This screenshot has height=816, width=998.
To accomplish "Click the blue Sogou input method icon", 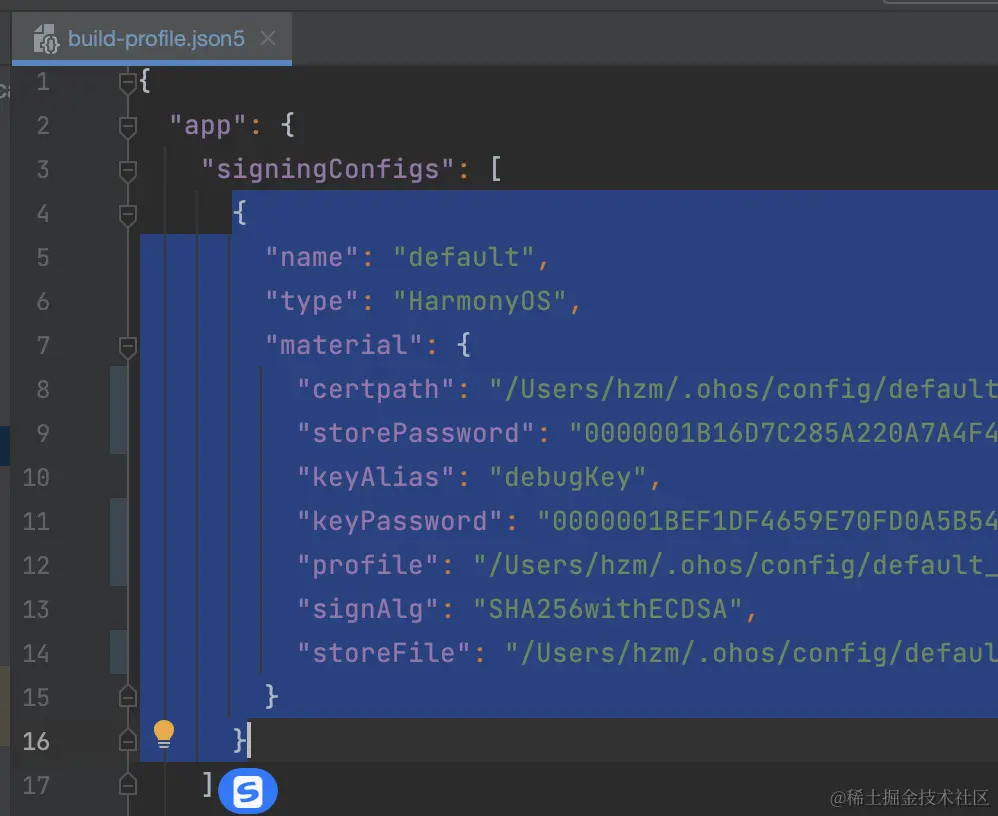I will tap(248, 792).
